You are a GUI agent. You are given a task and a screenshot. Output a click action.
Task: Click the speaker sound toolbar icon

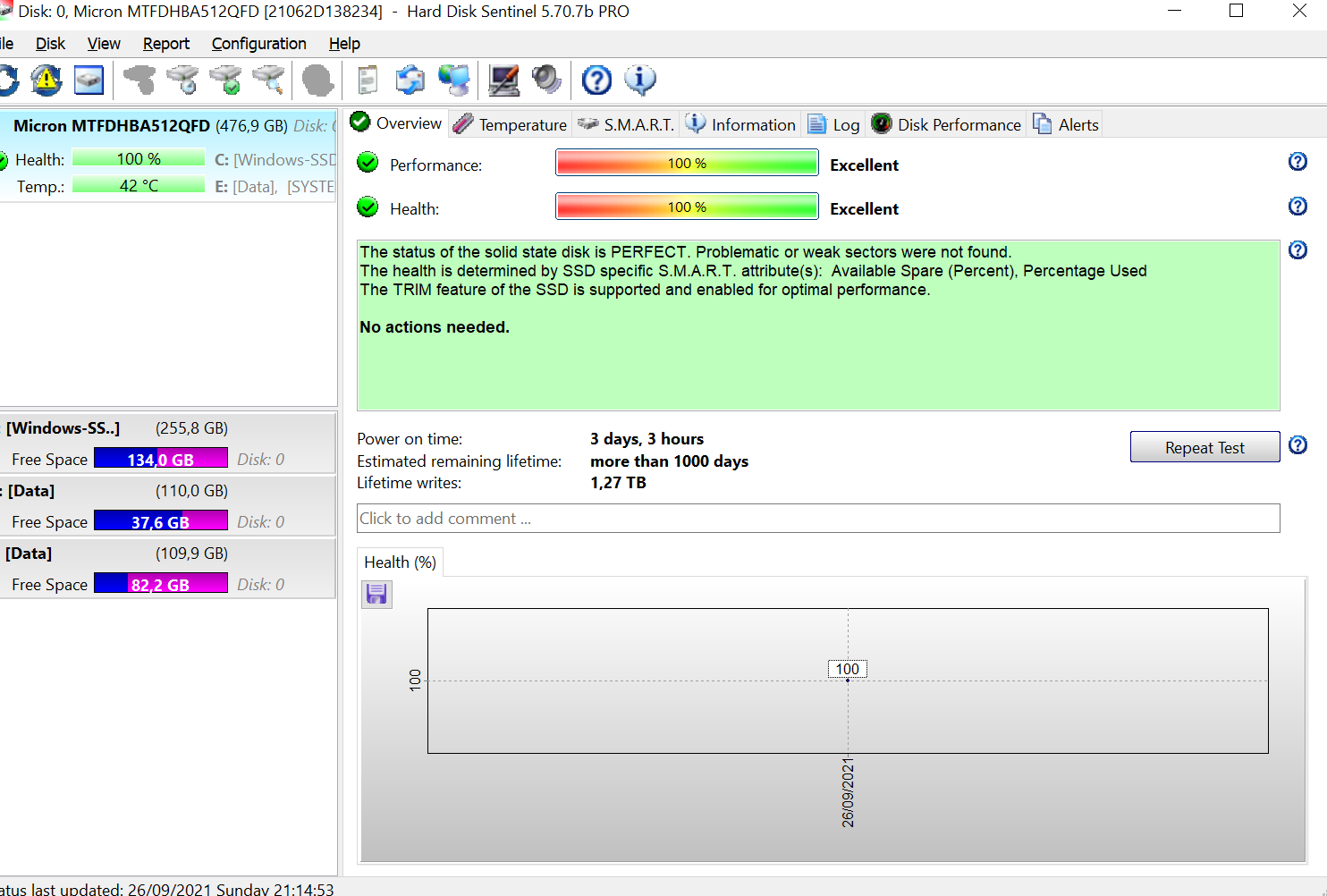point(546,80)
